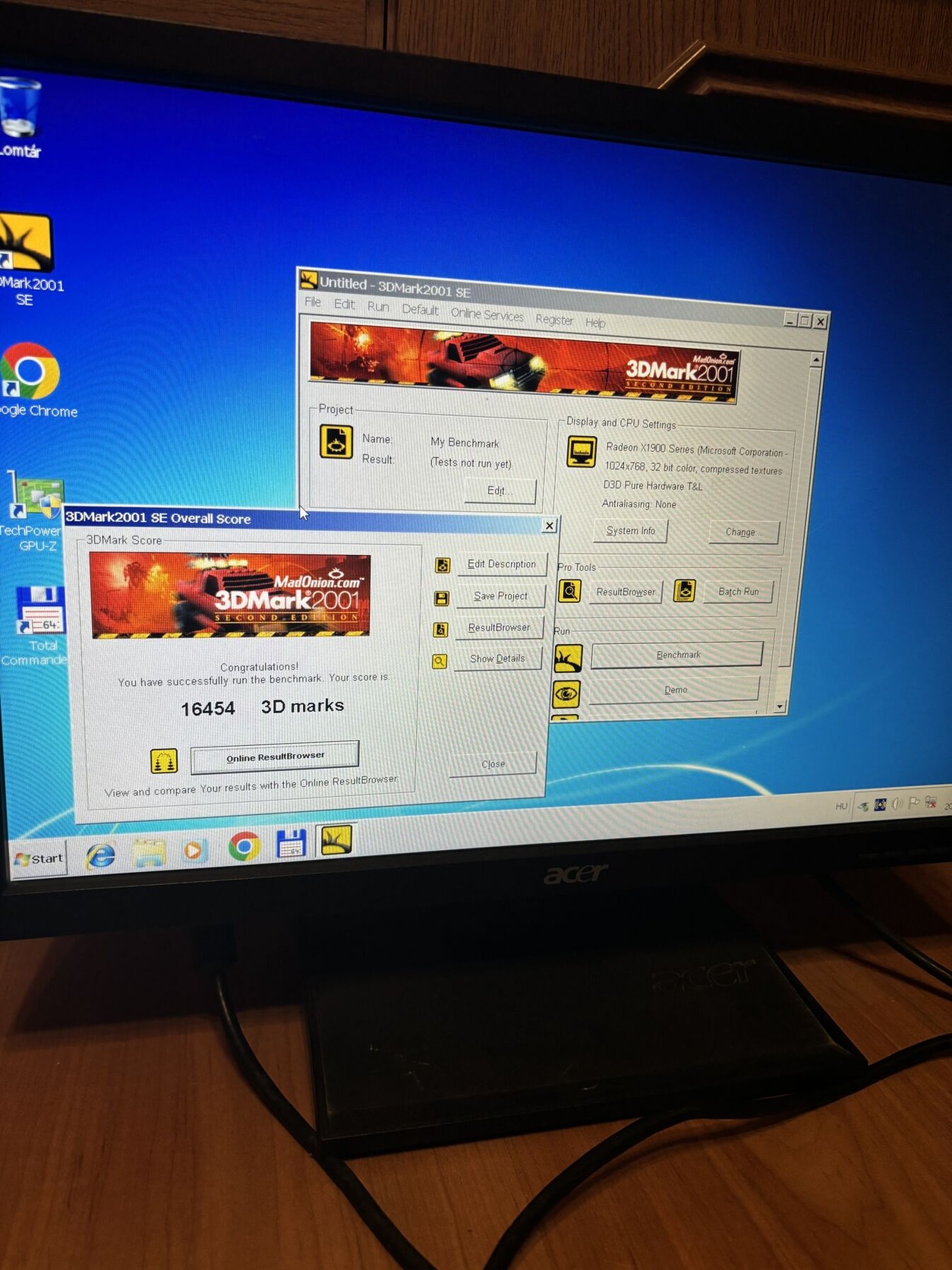Screen dimensions: 952x1270
Task: Open the Register menu
Action: 554,320
